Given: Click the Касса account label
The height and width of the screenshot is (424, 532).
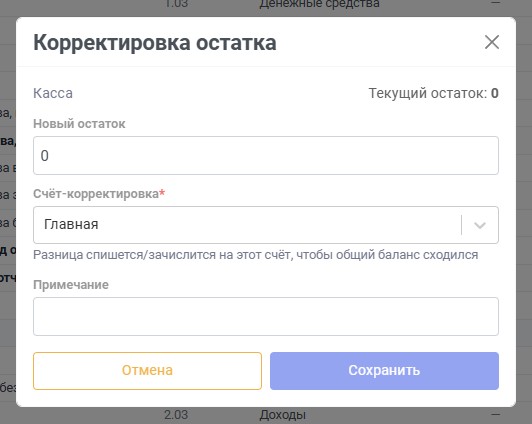Looking at the screenshot, I should (x=53, y=93).
